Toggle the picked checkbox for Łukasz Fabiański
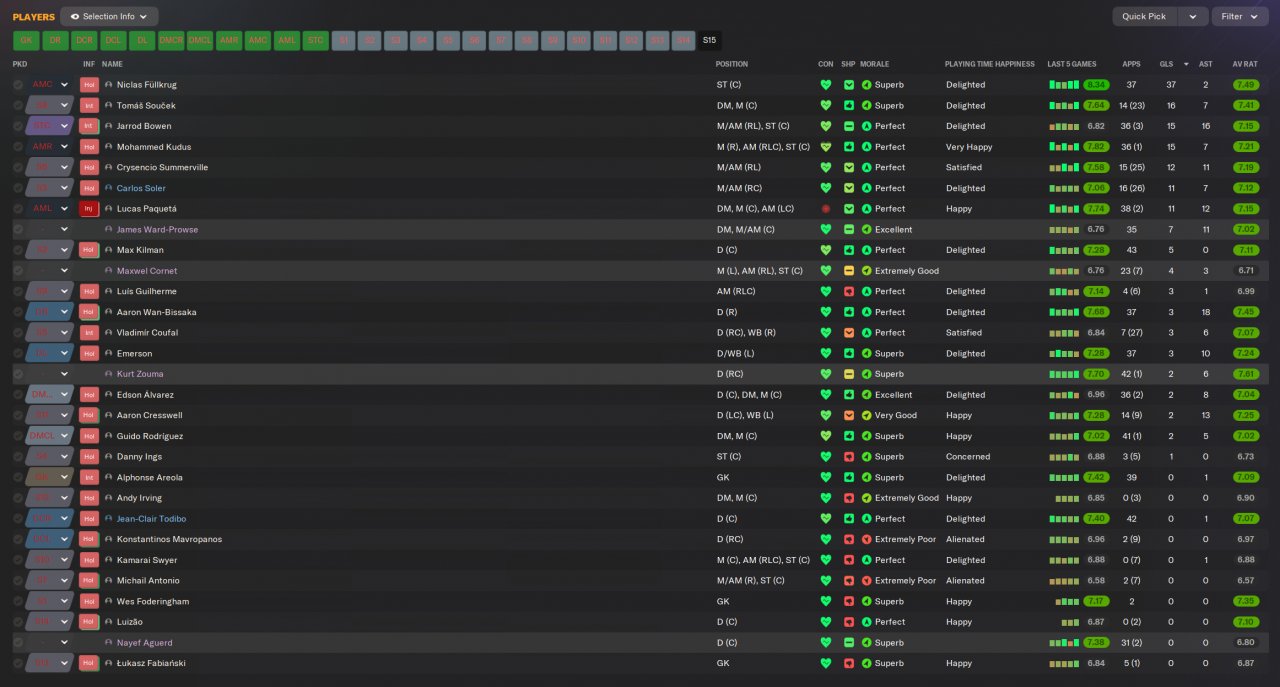 coord(18,663)
